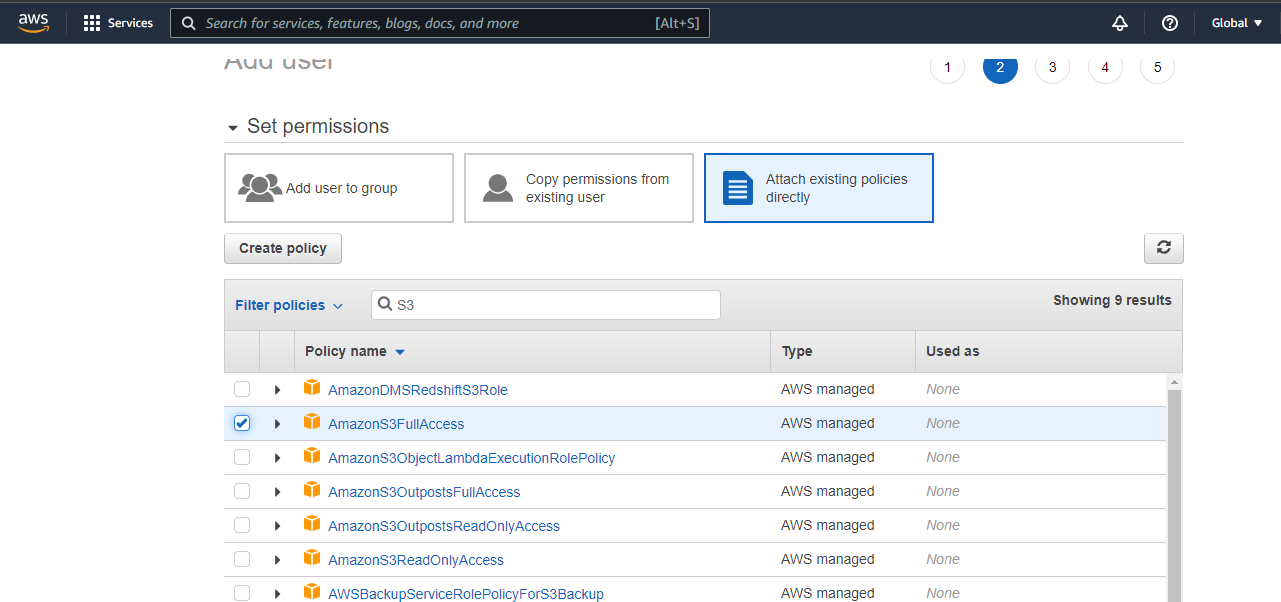
Task: Check the AmazonS3ReadOnlyAccess checkbox
Action: pos(242,559)
